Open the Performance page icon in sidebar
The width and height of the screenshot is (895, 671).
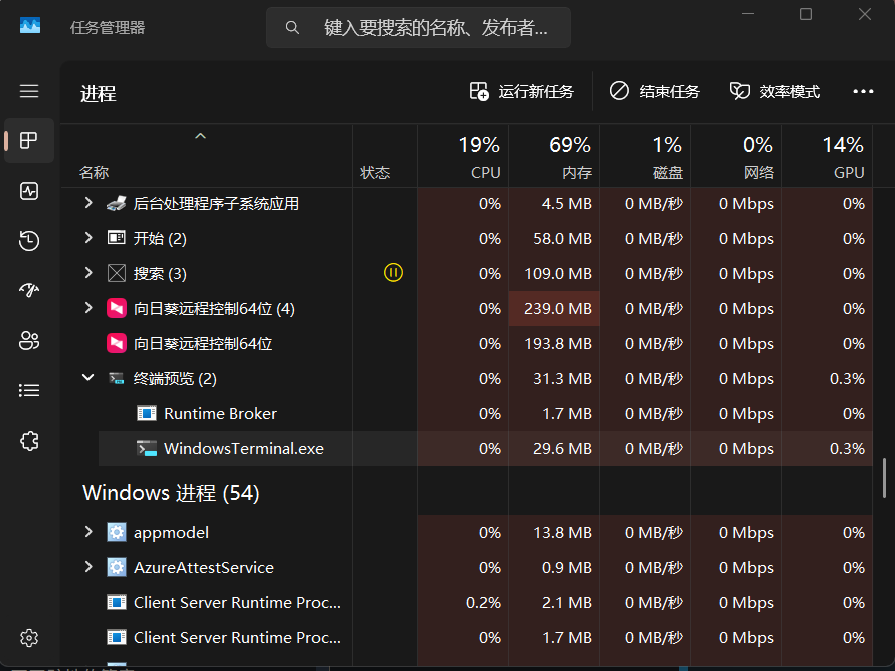(29, 191)
